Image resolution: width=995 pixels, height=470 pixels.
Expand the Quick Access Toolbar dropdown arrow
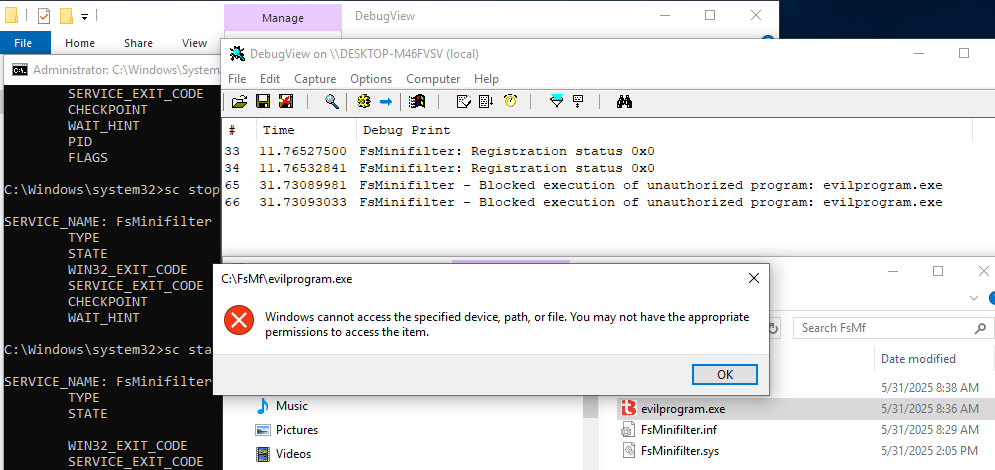click(x=84, y=17)
